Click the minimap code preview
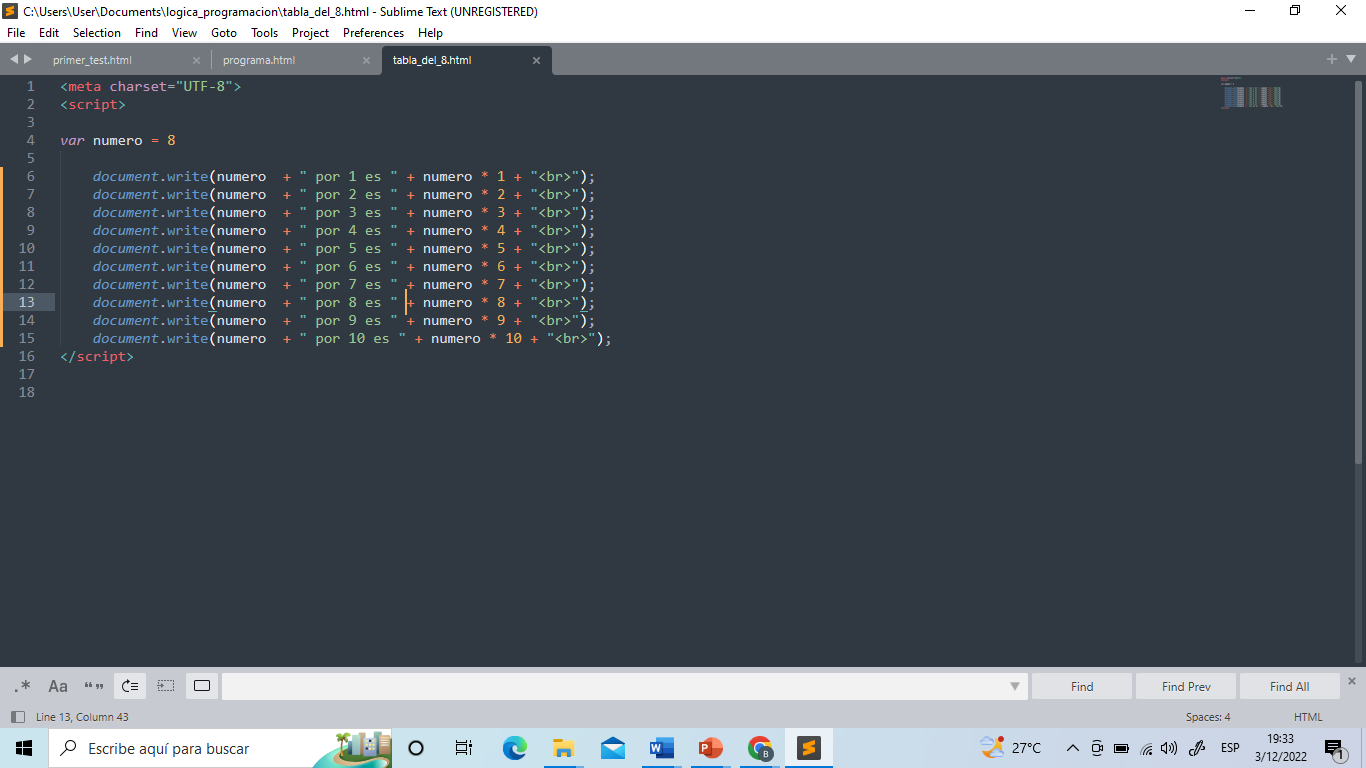 click(x=1251, y=93)
